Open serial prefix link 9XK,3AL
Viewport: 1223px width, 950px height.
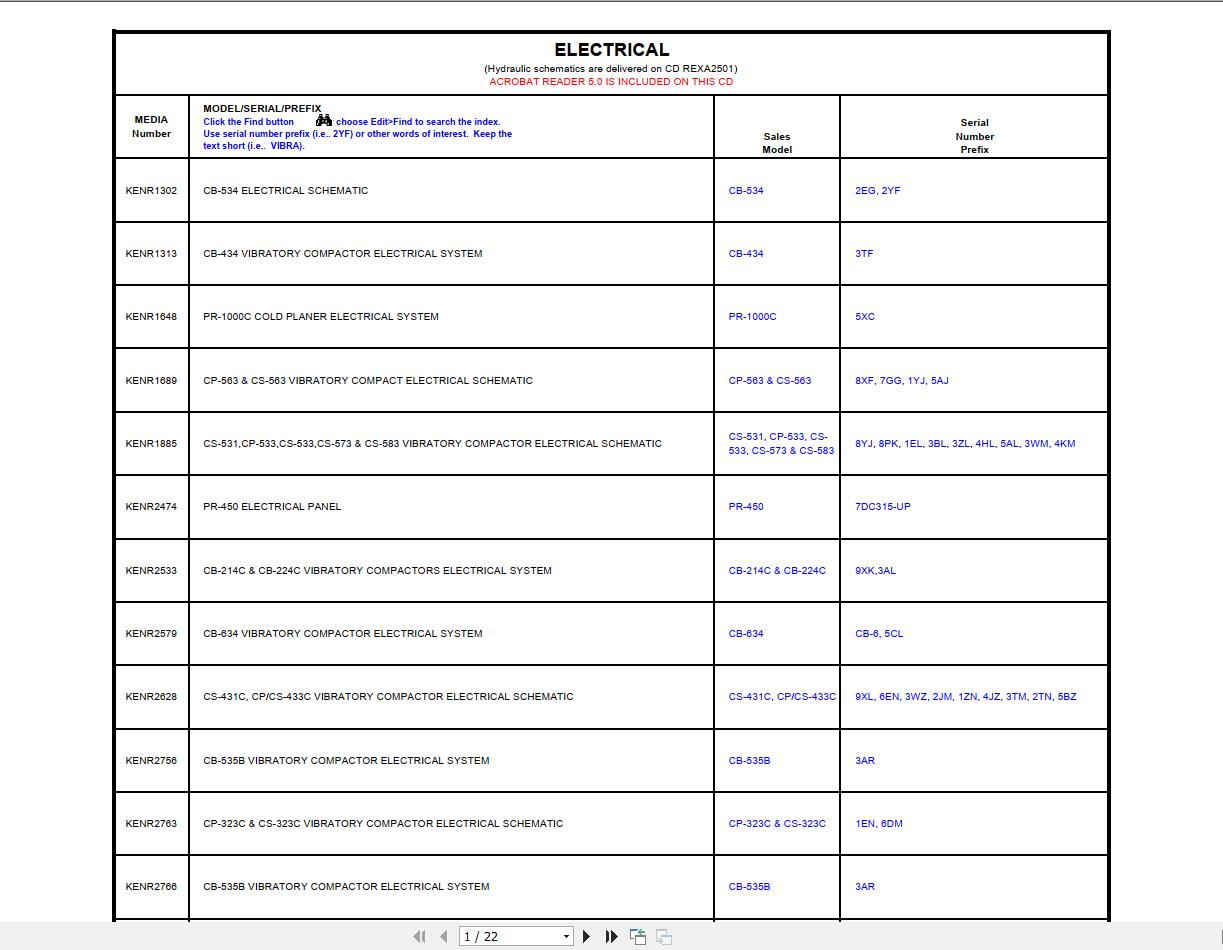pyautogui.click(x=876, y=570)
